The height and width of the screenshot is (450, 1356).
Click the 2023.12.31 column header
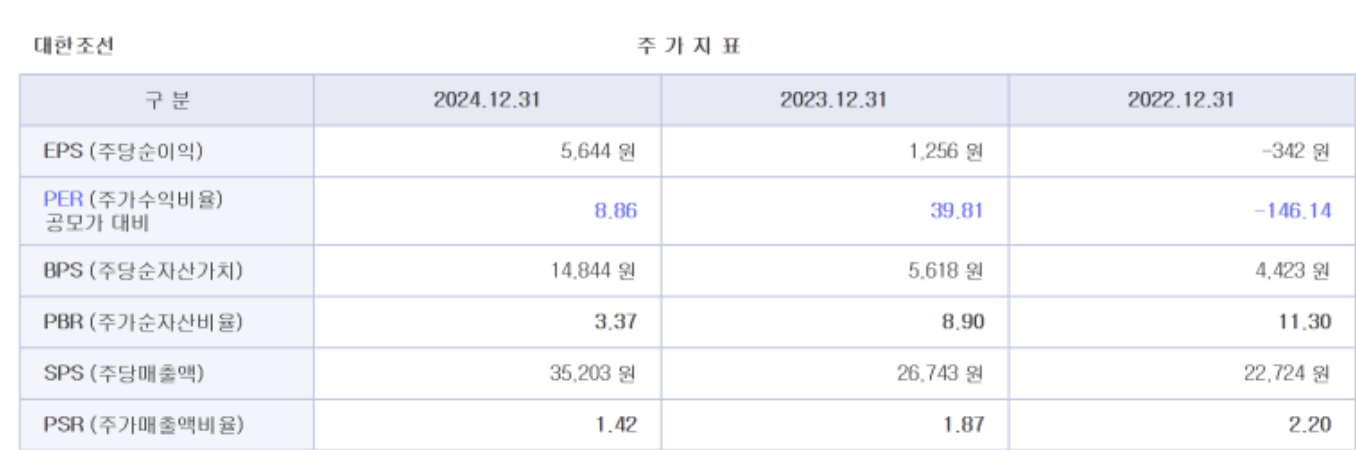coord(834,100)
